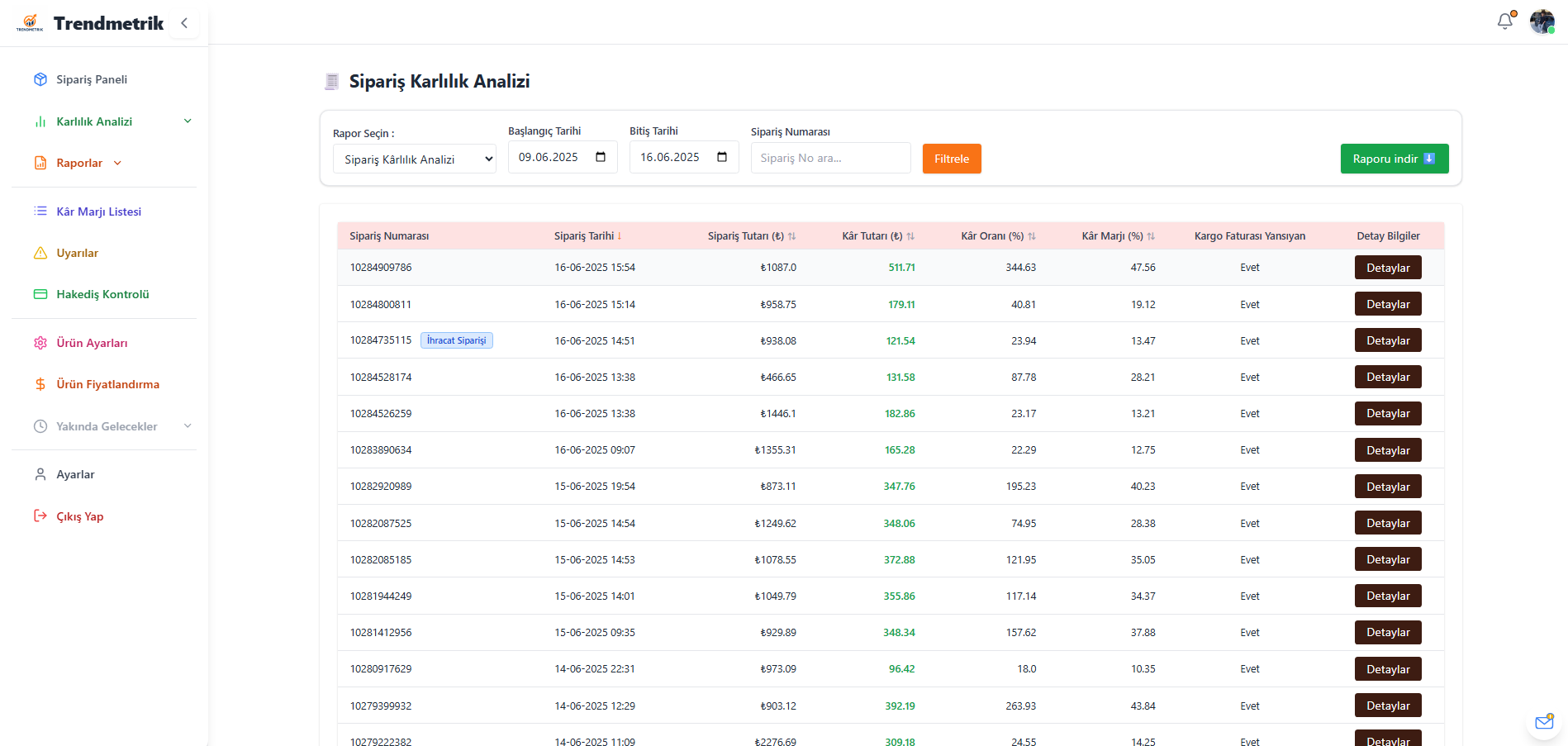Click the Sipariş No ara search field
1568x746 pixels.
tap(831, 158)
